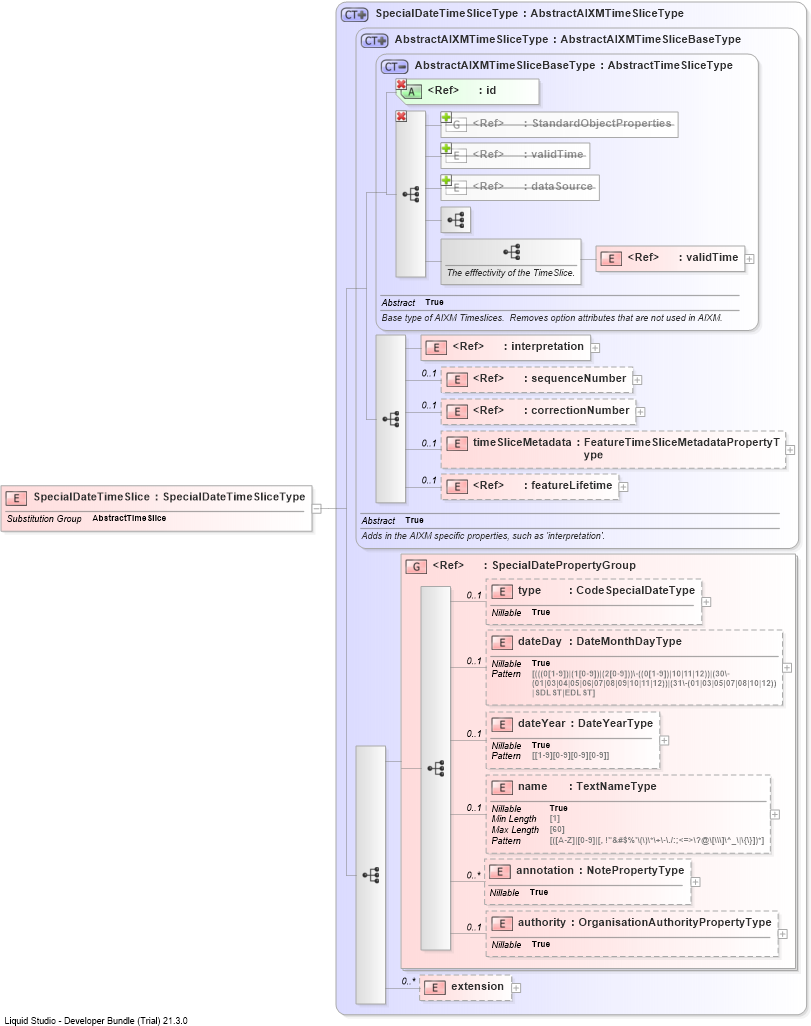811x1026 pixels.
Task: Select the outer sequence compositor near extension
Action: click(x=370, y=876)
